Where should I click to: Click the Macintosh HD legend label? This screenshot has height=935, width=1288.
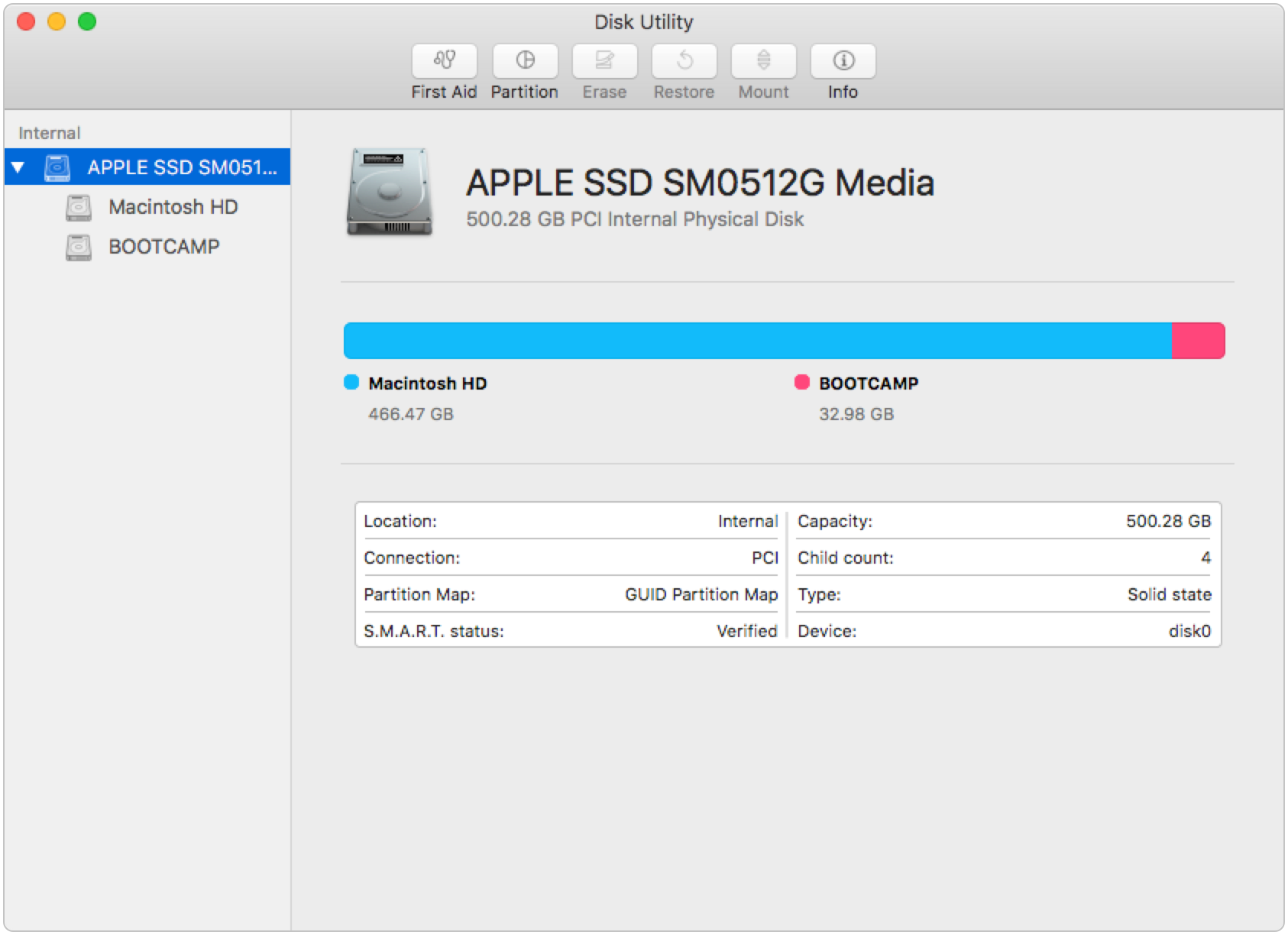pyautogui.click(x=427, y=383)
